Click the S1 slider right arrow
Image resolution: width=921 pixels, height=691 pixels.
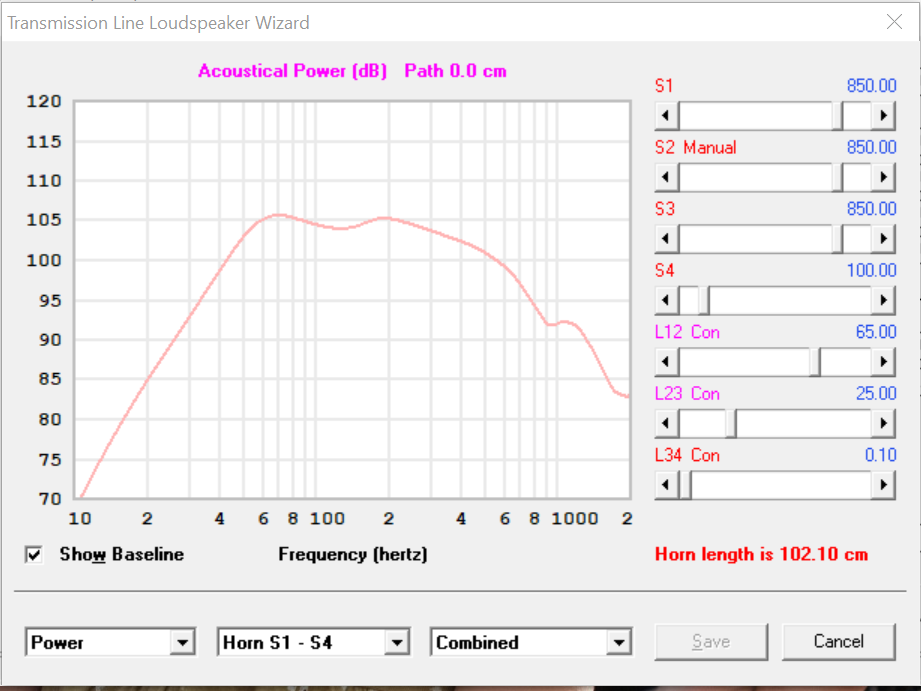tap(883, 116)
